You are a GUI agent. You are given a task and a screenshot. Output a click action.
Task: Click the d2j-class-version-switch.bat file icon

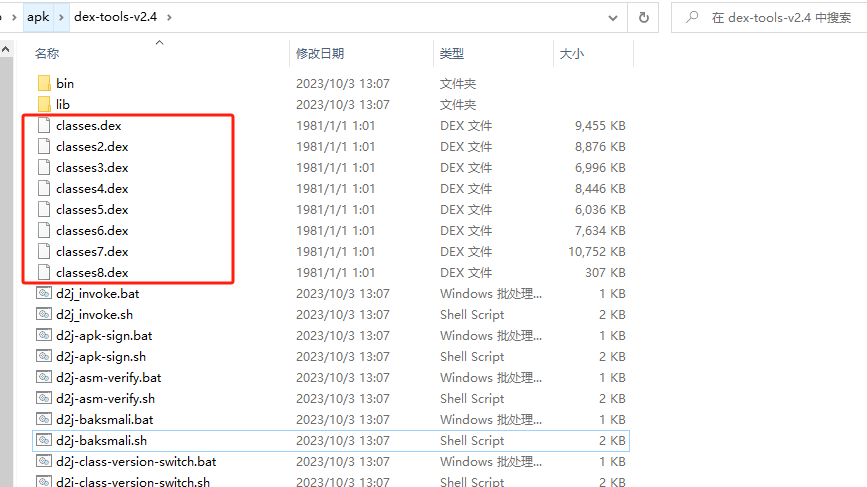coord(44,462)
